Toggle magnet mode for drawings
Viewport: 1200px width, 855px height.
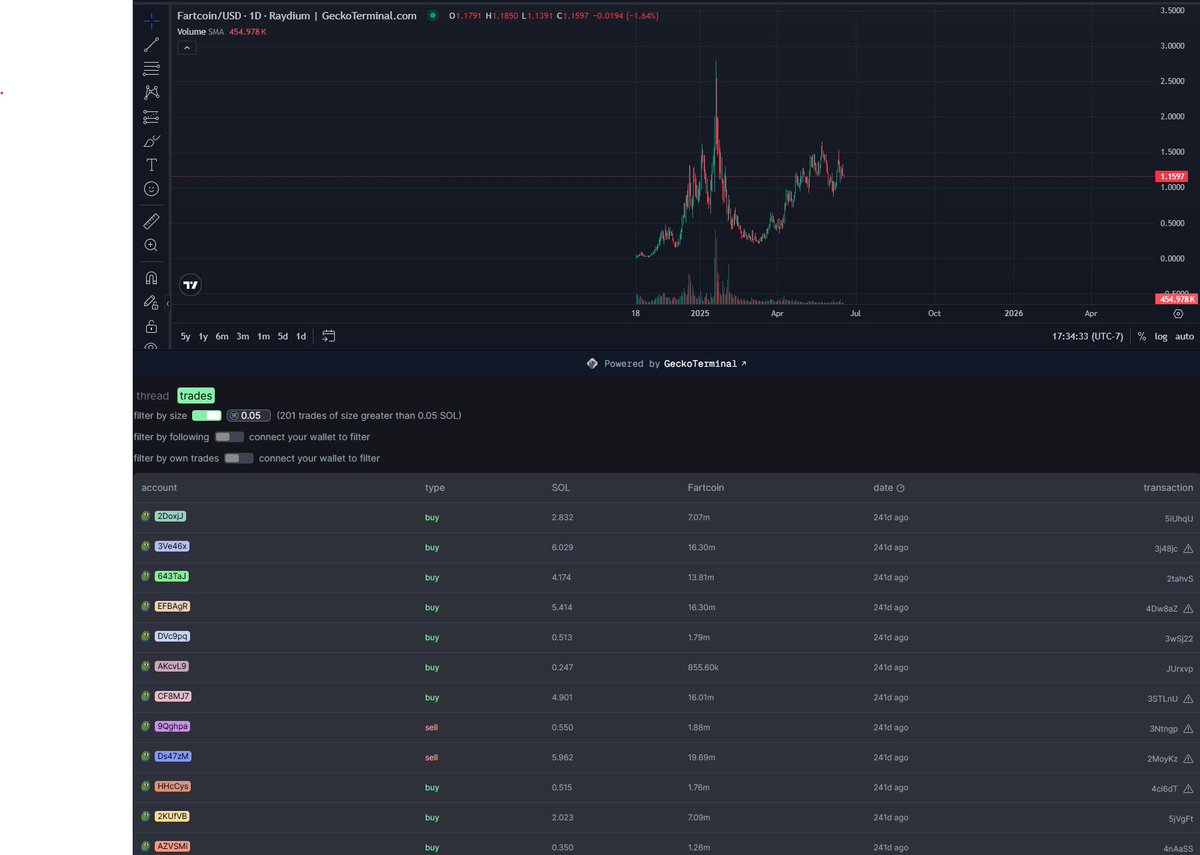[151, 278]
